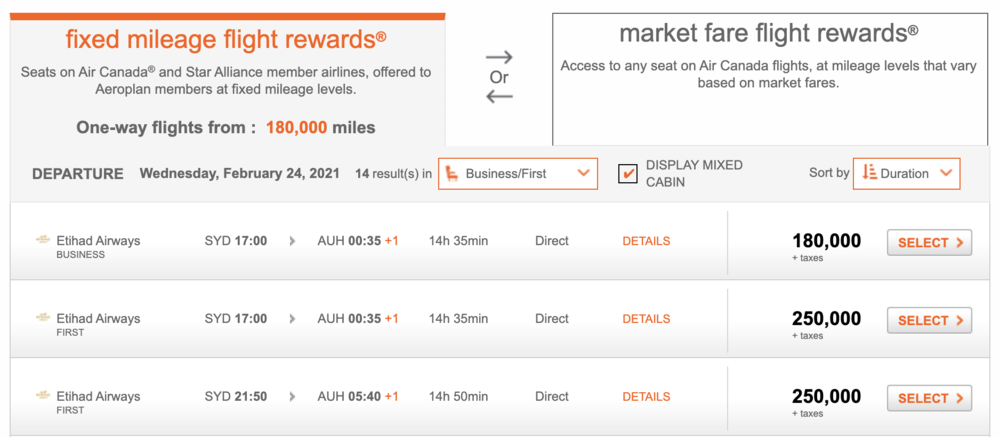Open DETAILS link for First 17:00 flight
The image size is (1000, 437).
(x=646, y=319)
